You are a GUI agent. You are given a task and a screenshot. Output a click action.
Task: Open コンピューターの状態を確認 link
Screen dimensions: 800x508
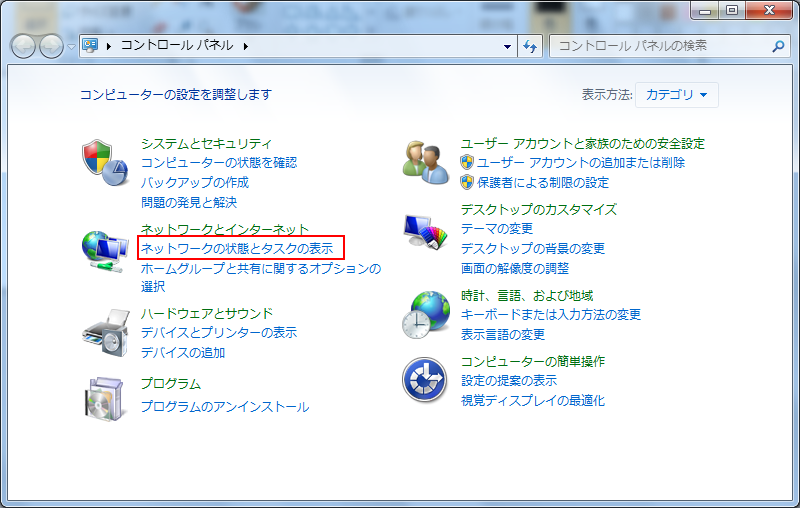tap(219, 163)
